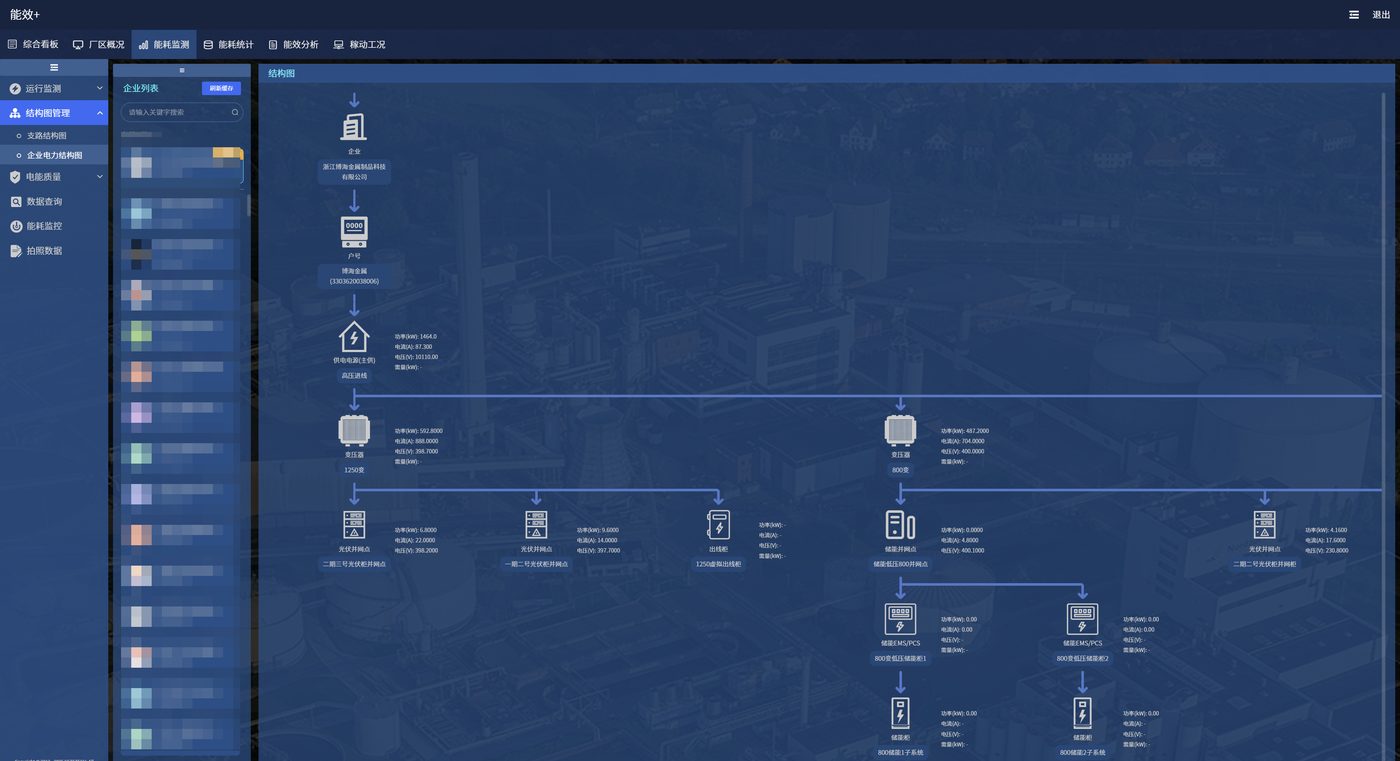Select the 1250虚拟出线柜 cabinet icon
The height and width of the screenshot is (761, 1400).
coord(718,525)
